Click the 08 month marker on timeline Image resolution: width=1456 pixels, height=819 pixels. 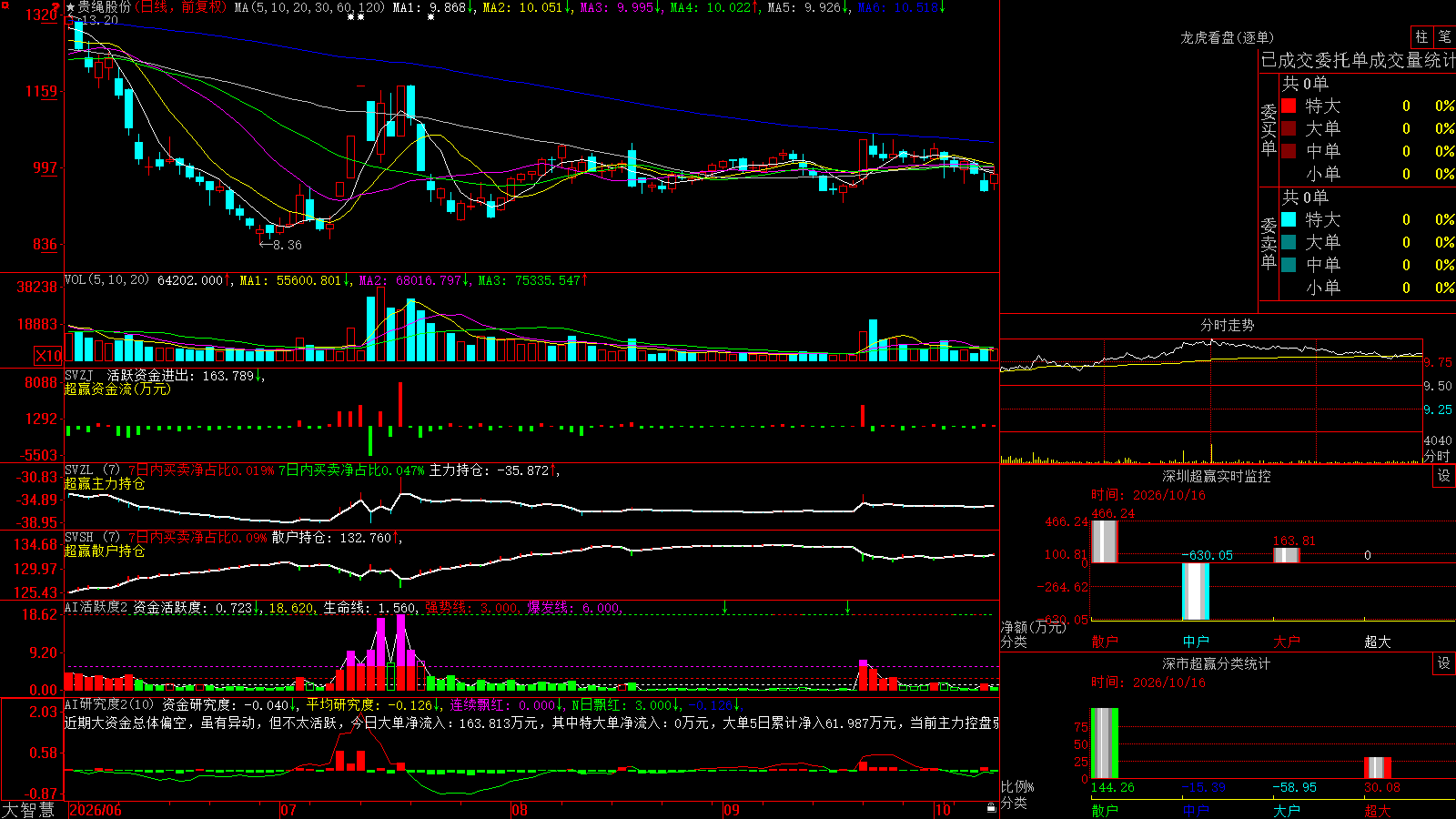[520, 810]
